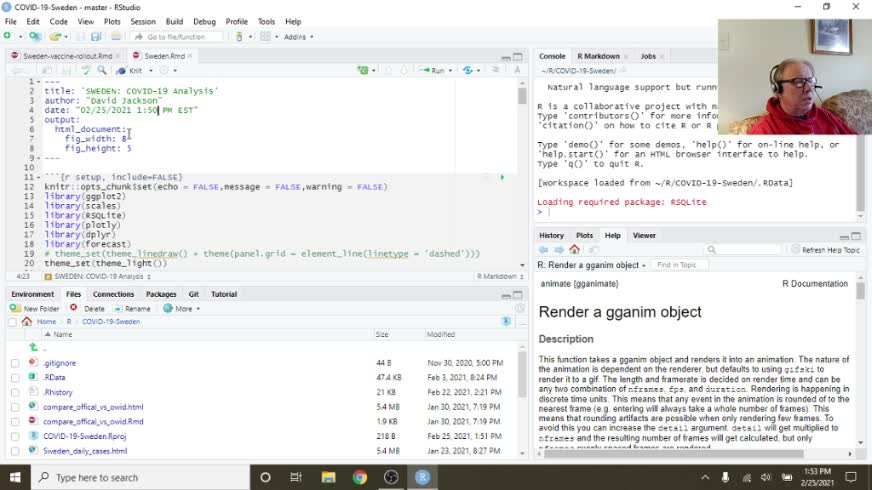The image size is (872, 490).
Task: Switch to the Environment tab
Action: point(33,294)
